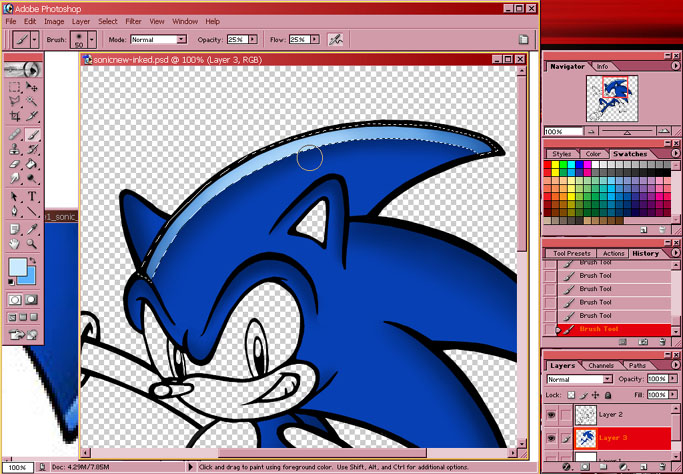Image resolution: width=683 pixels, height=474 pixels.
Task: Select the Move tool
Action: coord(31,87)
